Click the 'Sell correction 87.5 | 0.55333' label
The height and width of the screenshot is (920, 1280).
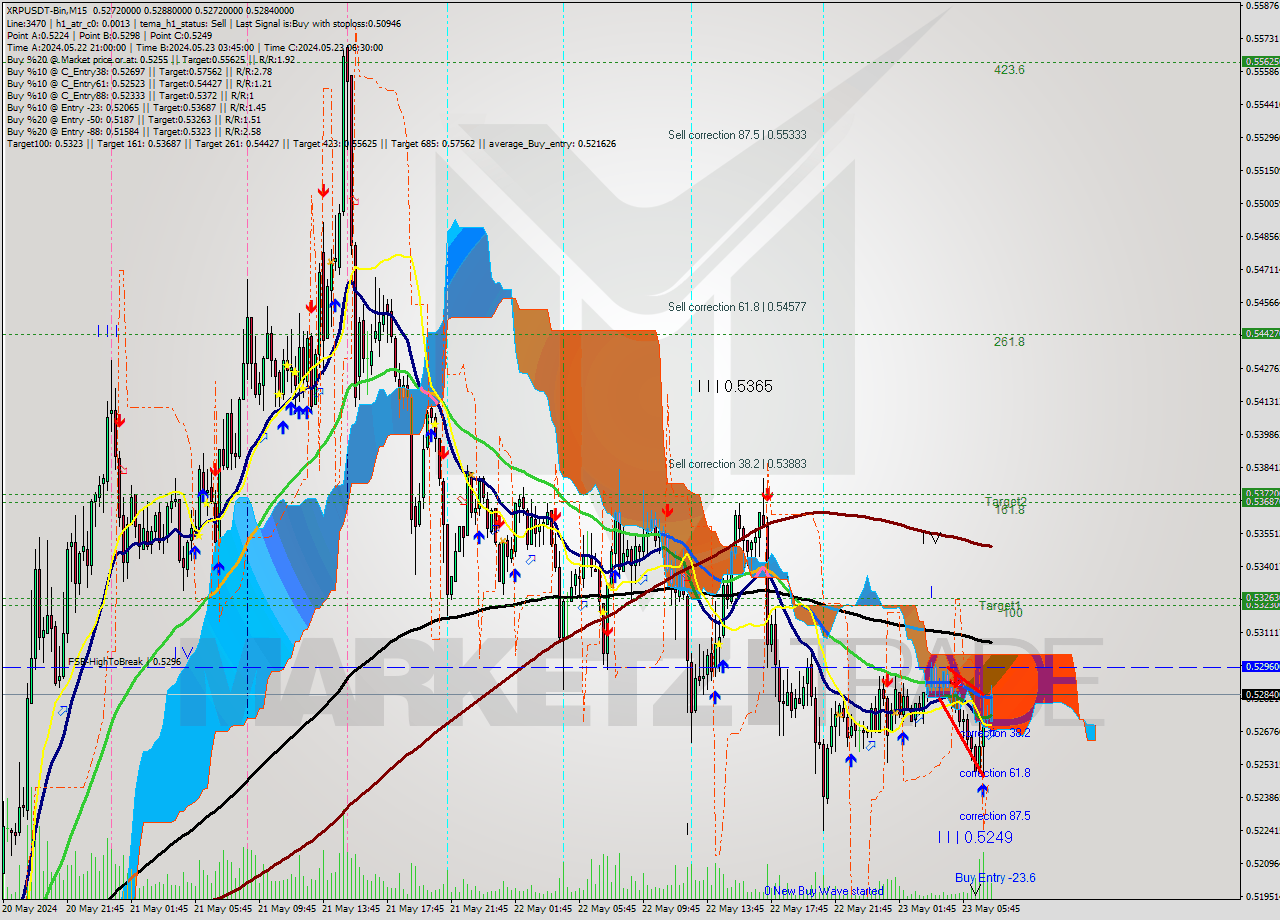pyautogui.click(x=737, y=135)
